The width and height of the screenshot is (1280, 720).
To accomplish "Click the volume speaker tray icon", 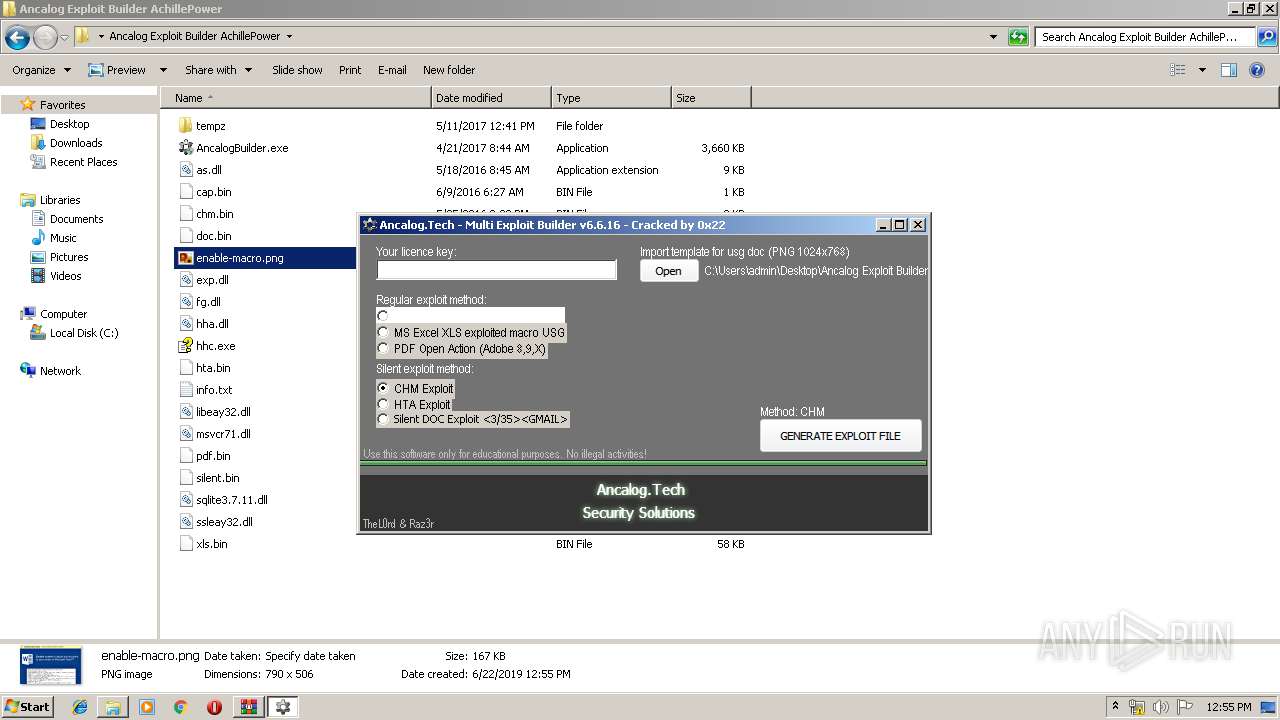I will coord(1161,707).
